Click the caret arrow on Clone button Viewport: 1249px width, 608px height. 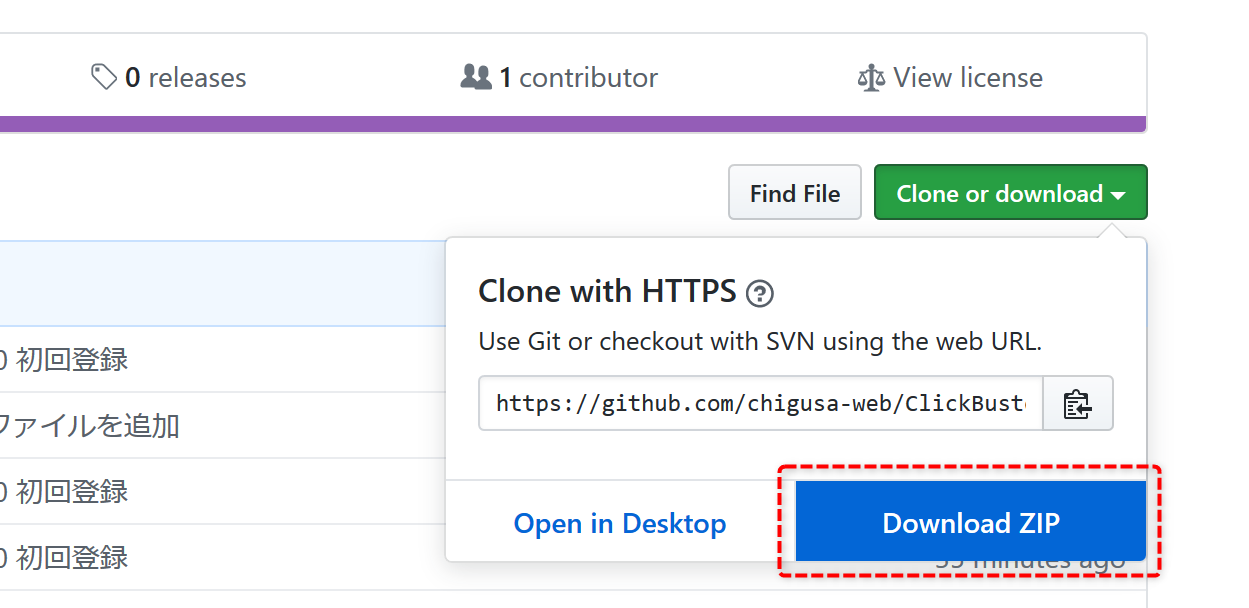point(1119,195)
